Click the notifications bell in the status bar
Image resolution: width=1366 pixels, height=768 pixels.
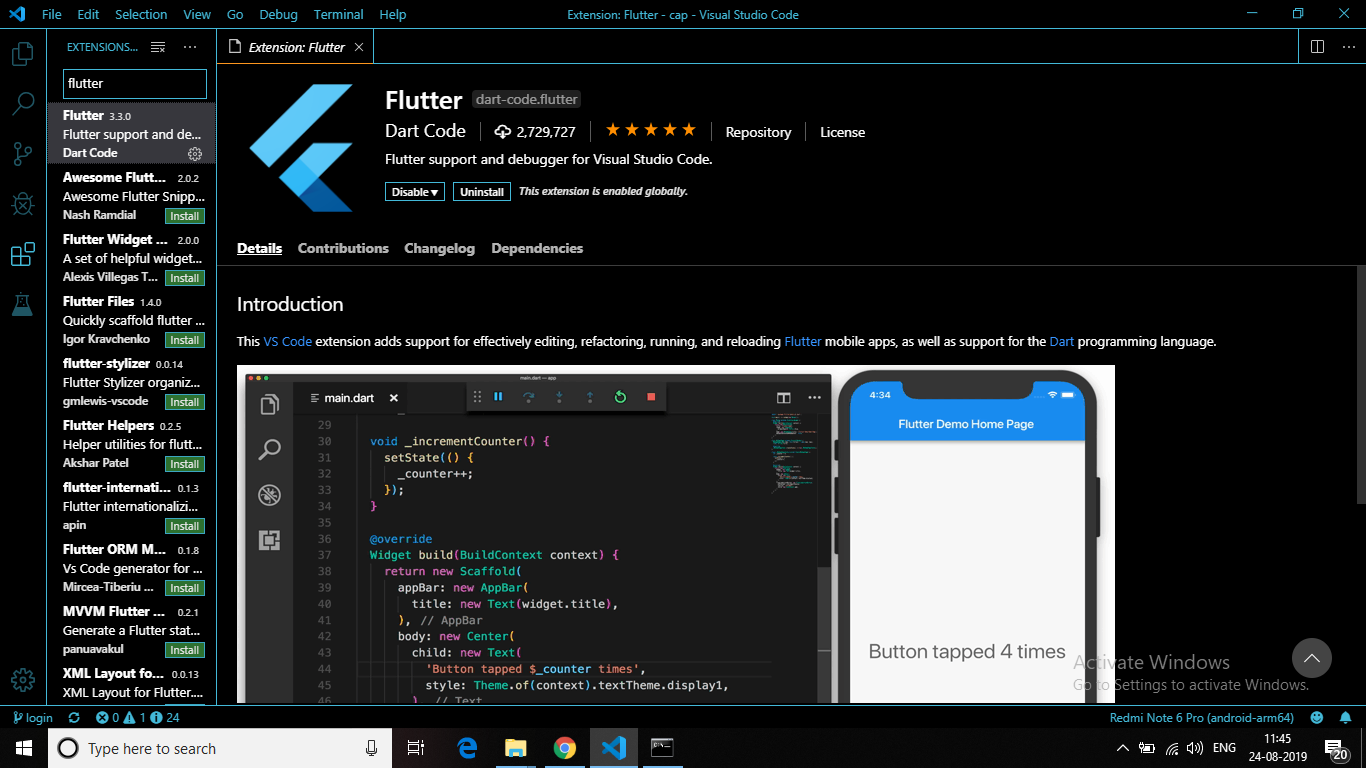(1344, 717)
